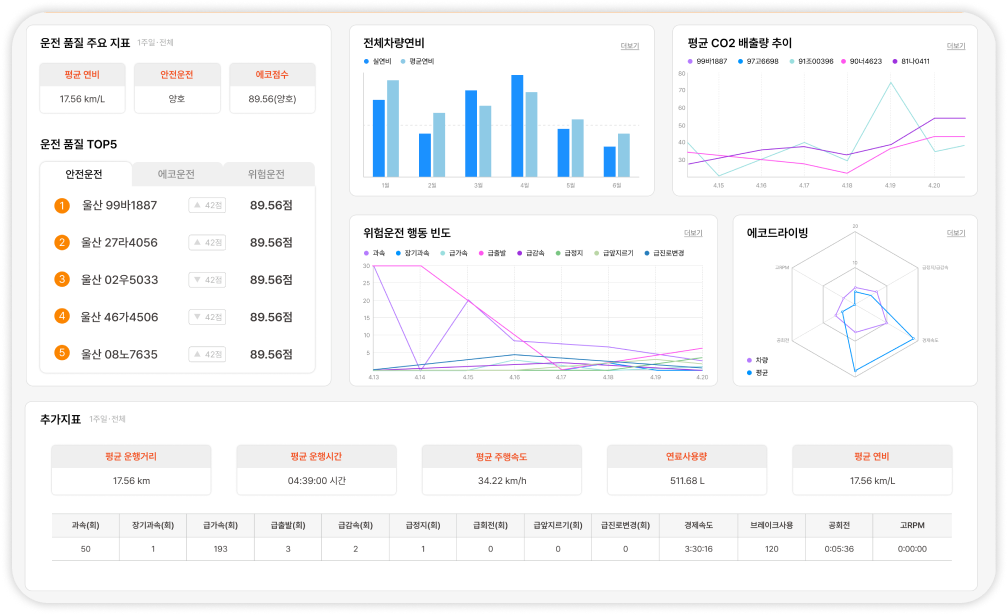This screenshot has width=1008, height=615.
Task: Click the 급출발(회) column header
Action: (288, 525)
